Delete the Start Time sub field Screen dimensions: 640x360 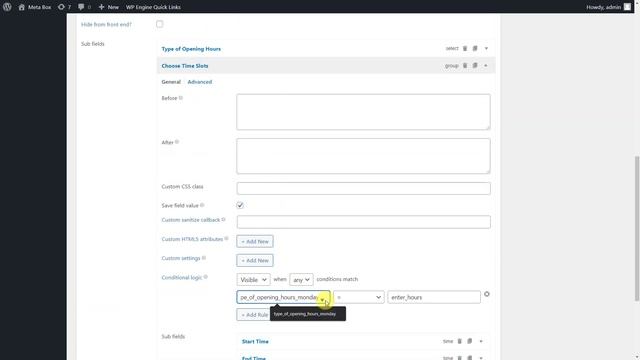pyautogui.click(x=460, y=341)
